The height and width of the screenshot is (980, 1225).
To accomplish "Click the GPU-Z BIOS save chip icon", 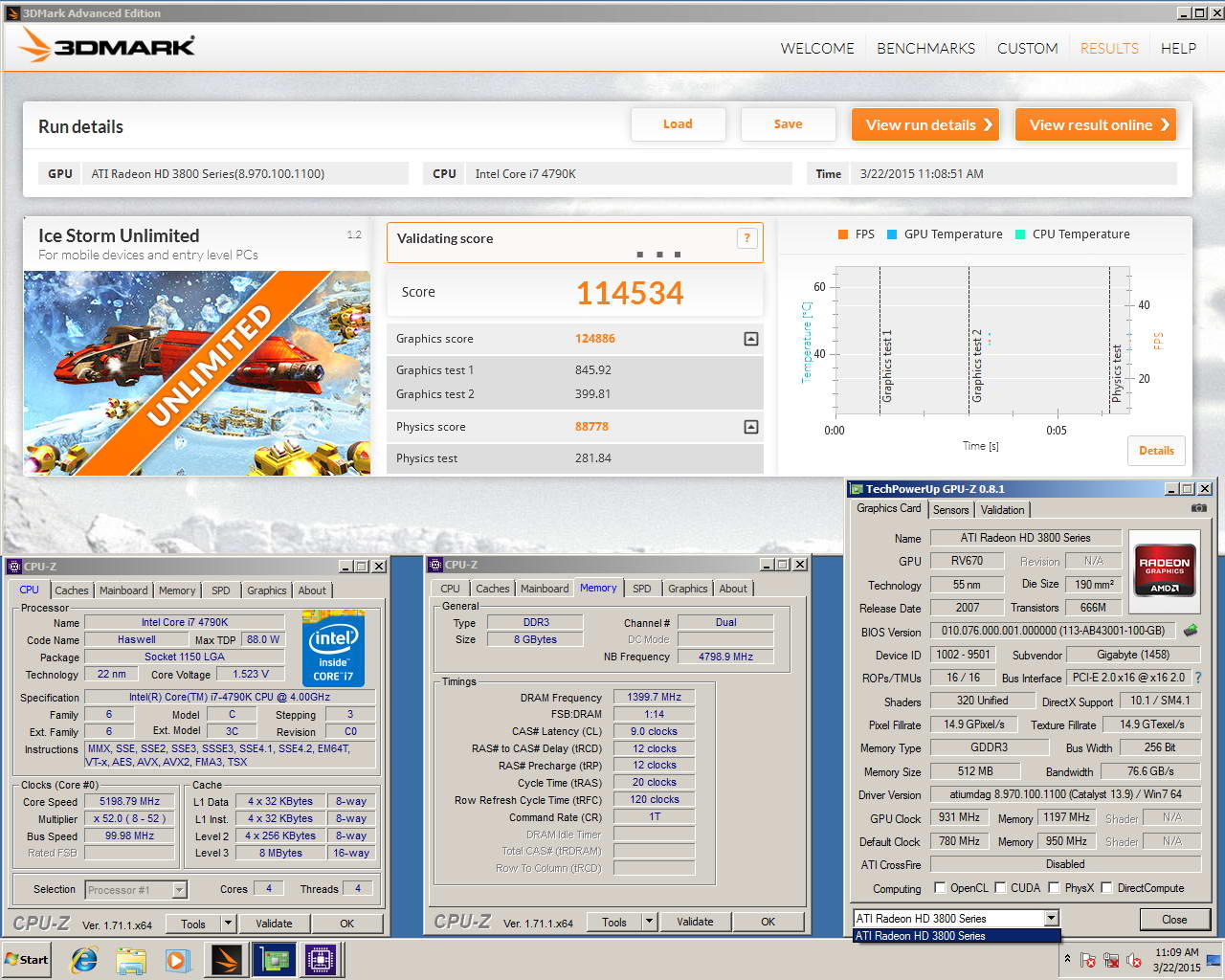I will click(1191, 631).
